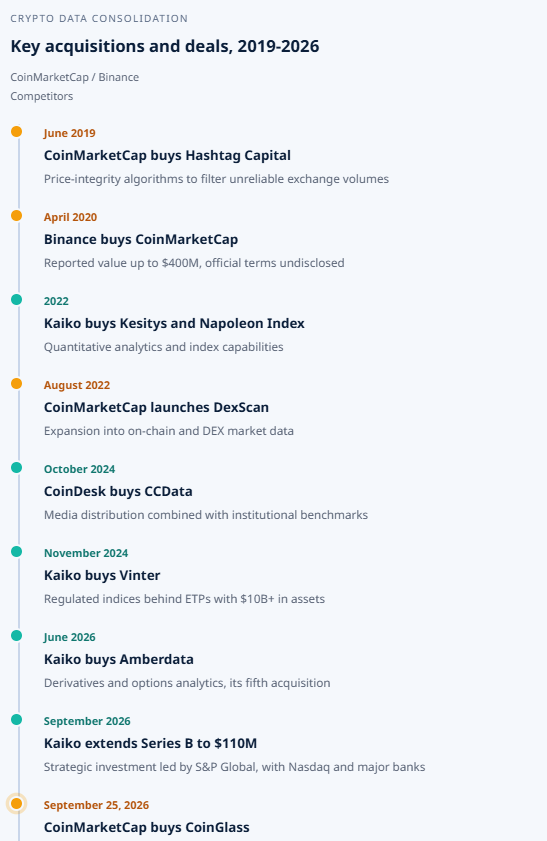Open CoinMarketCap launches DexScan entry
This screenshot has width=547, height=841.
157,407
